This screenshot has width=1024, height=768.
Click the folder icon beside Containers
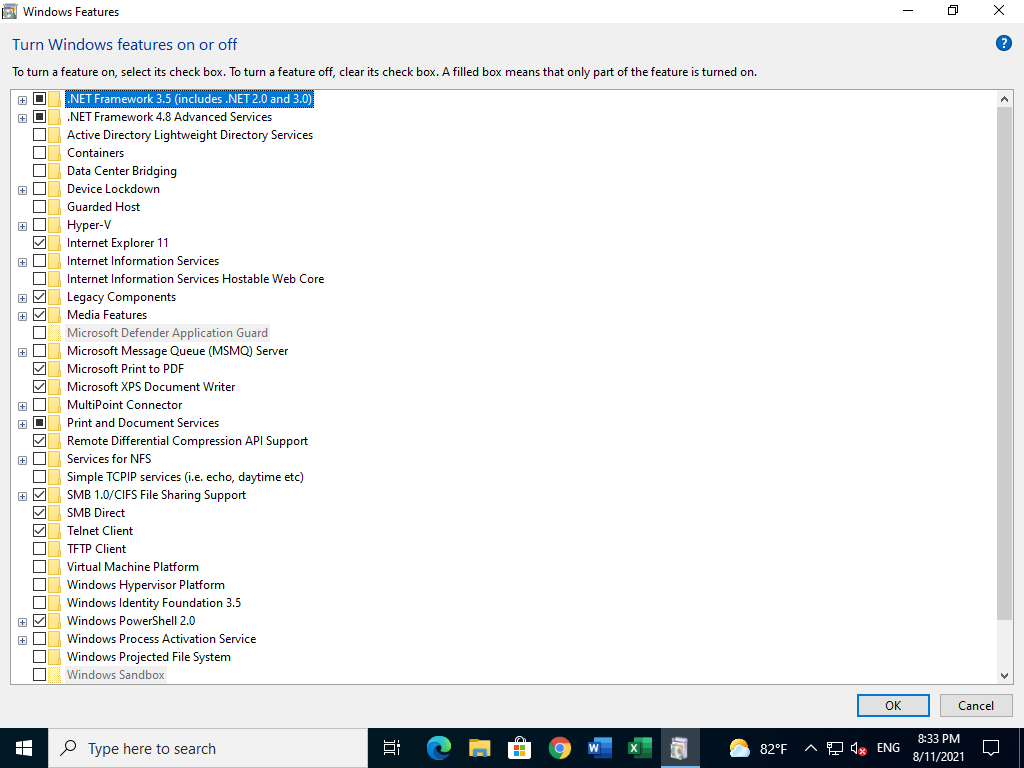tap(54, 153)
